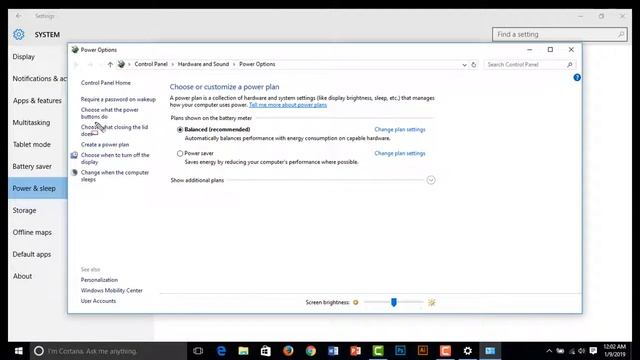This screenshot has height=360, width=640.
Task: Show hidden system tray icons chevron
Action: 549,351
